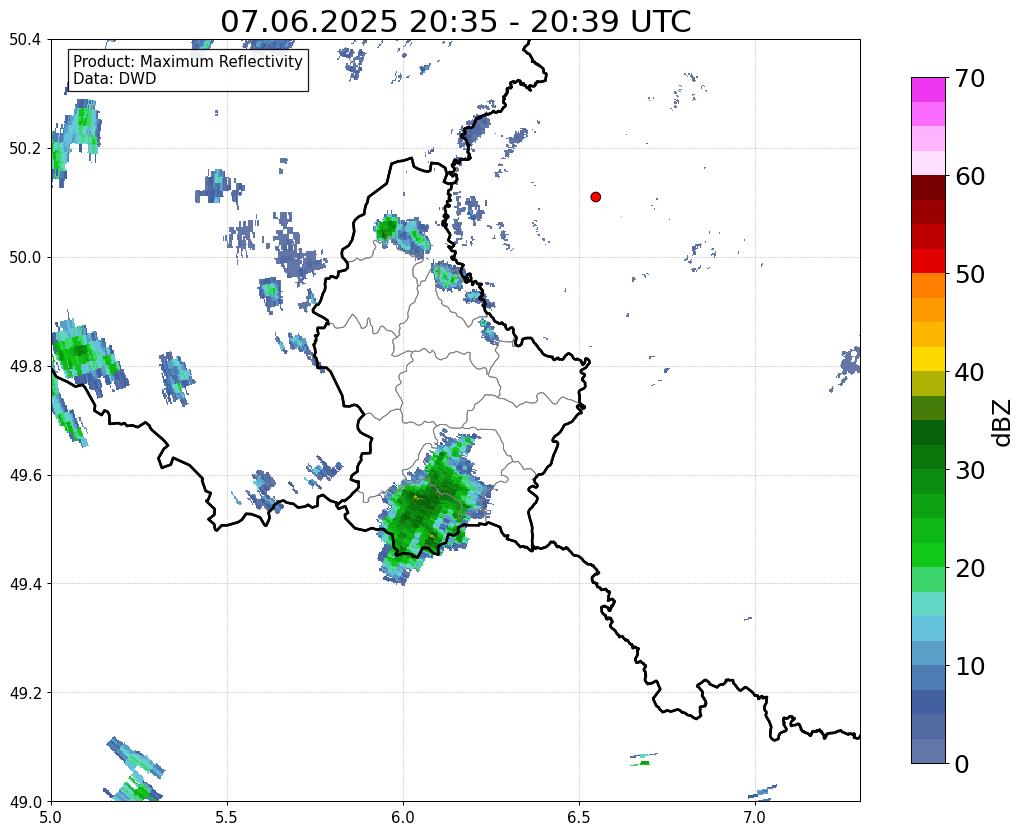The height and width of the screenshot is (834, 1023).
Task: Click the 'Product: Maximum Reflectivity' label
Action: pyautogui.click(x=188, y=61)
